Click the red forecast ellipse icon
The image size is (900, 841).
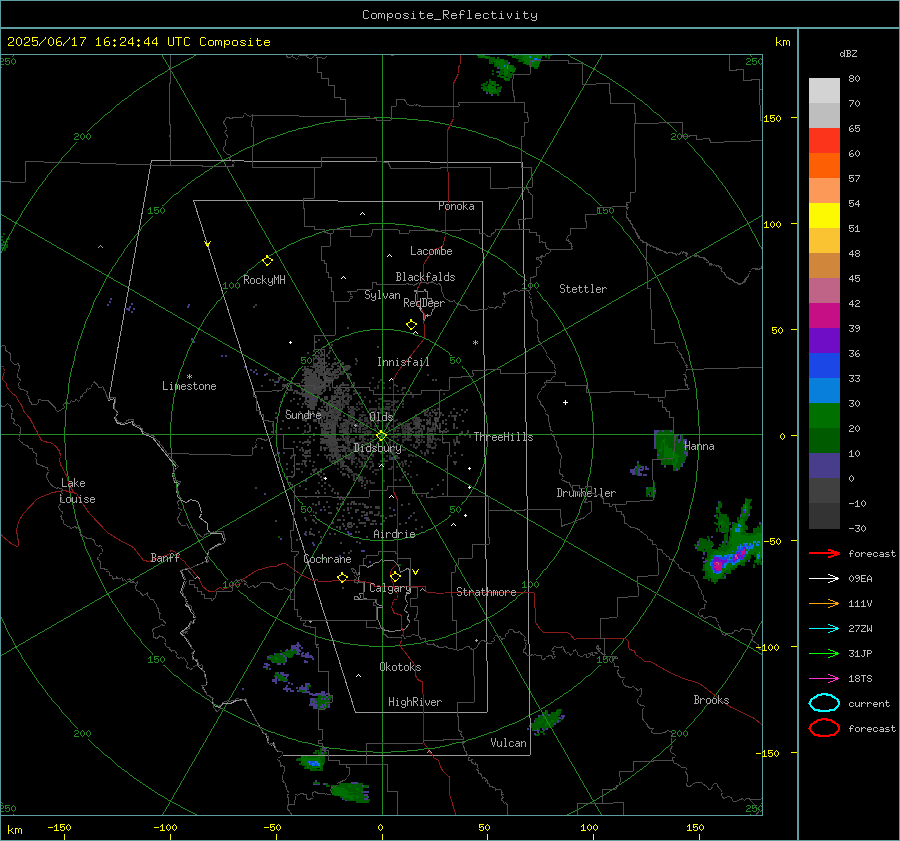click(824, 728)
